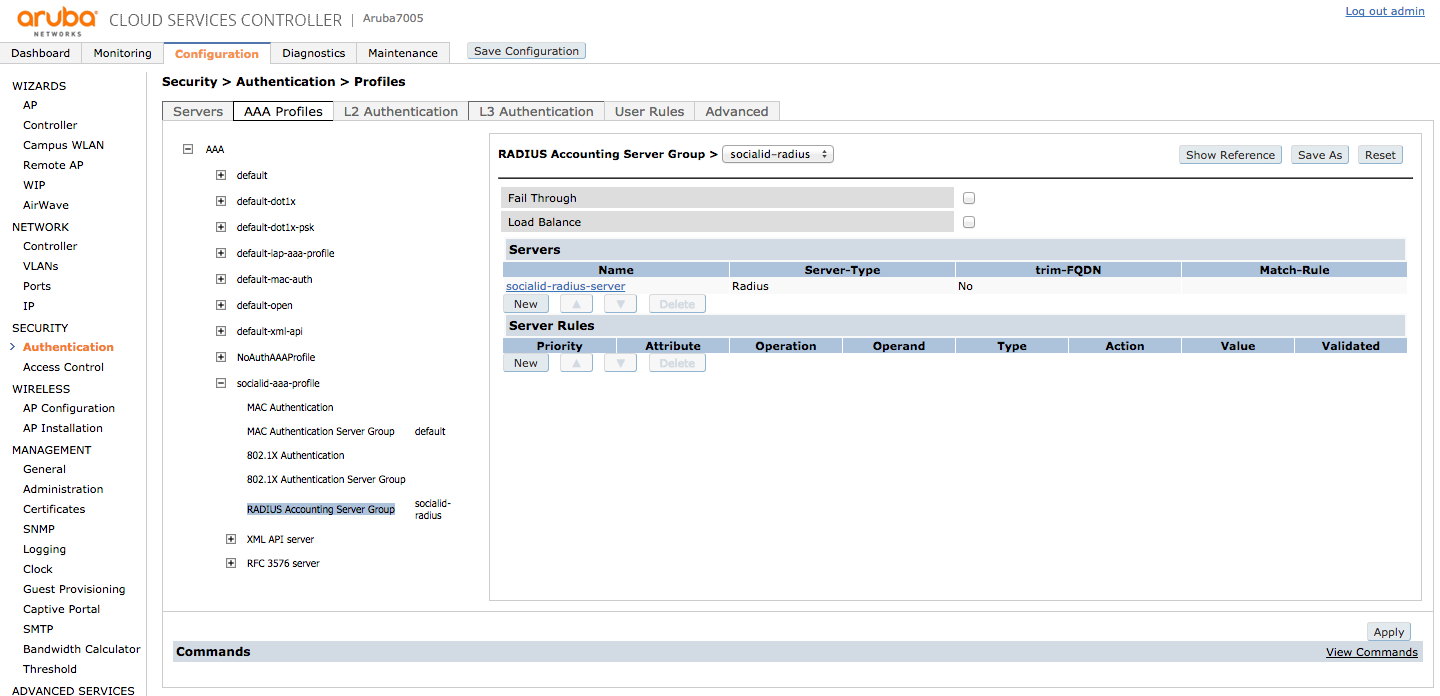Enable the Load Balance checkbox
Viewport: 1440px width, 696px height.
968,222
